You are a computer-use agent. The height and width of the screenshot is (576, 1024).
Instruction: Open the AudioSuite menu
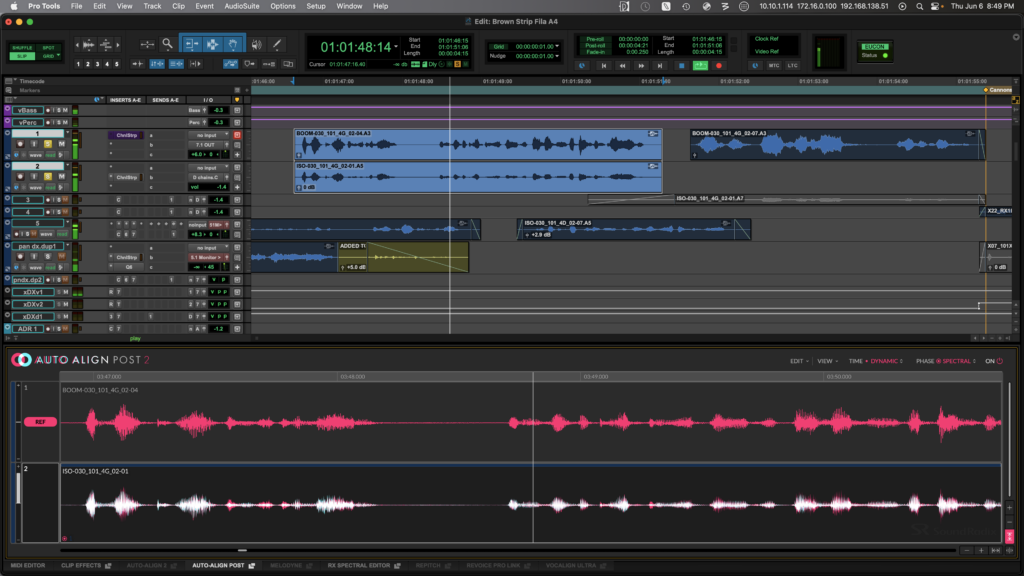tap(242, 6)
